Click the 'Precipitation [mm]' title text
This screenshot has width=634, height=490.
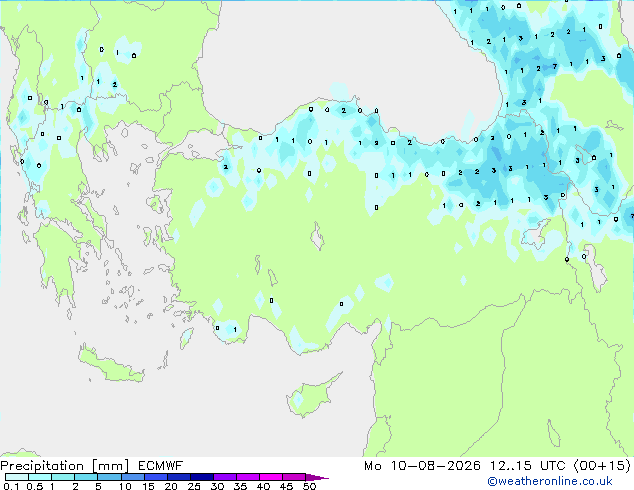coord(65,466)
